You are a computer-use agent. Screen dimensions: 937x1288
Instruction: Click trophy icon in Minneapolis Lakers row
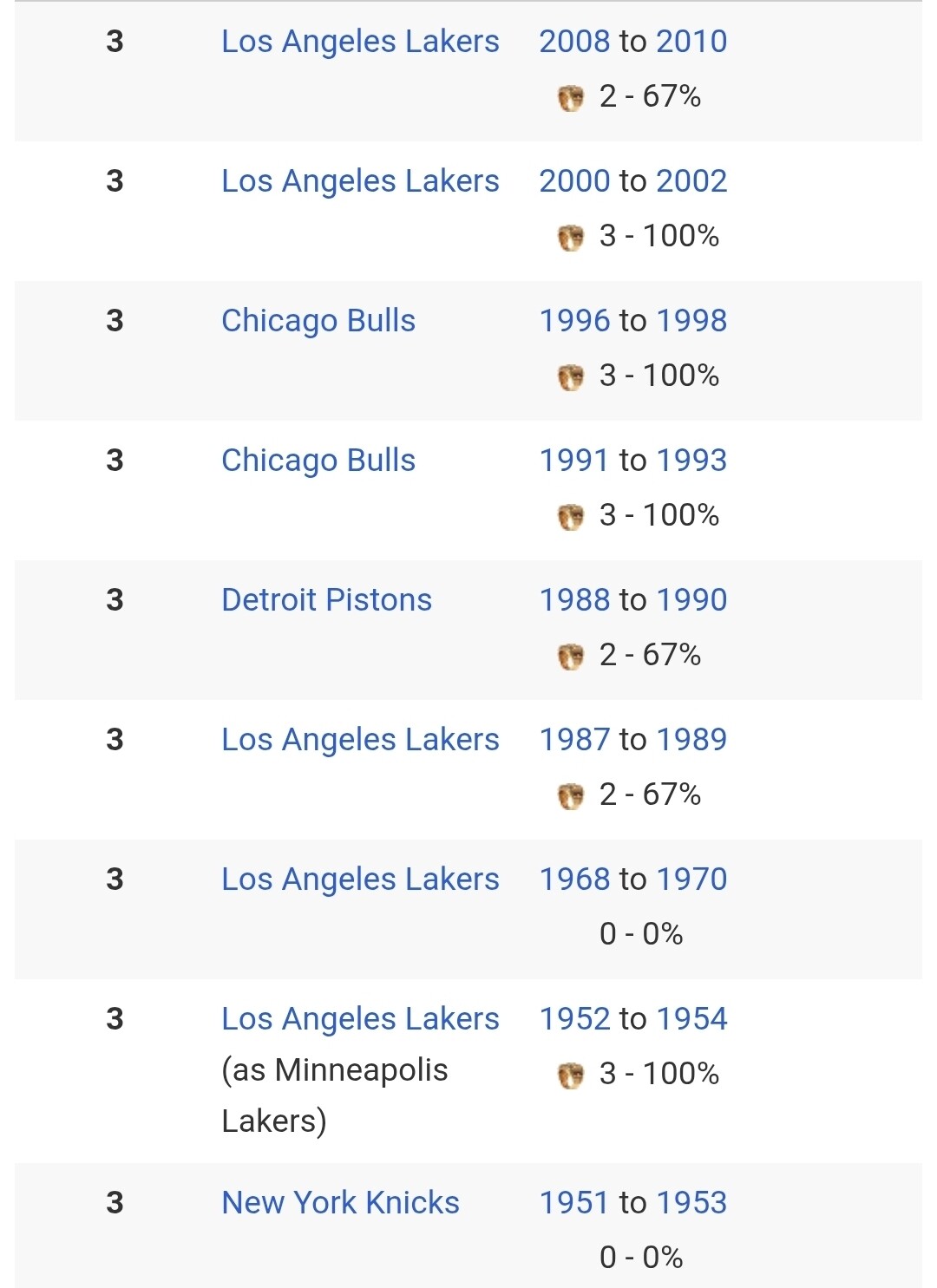click(x=570, y=1076)
